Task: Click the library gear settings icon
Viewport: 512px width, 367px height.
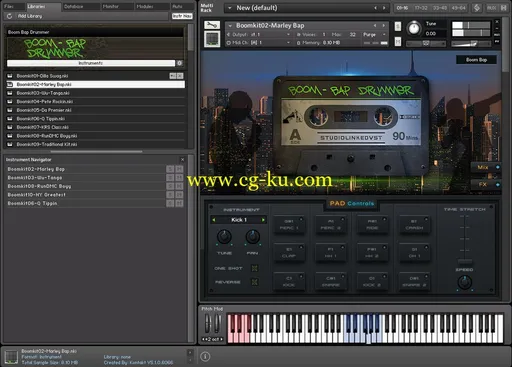Action: pyautogui.click(x=180, y=63)
